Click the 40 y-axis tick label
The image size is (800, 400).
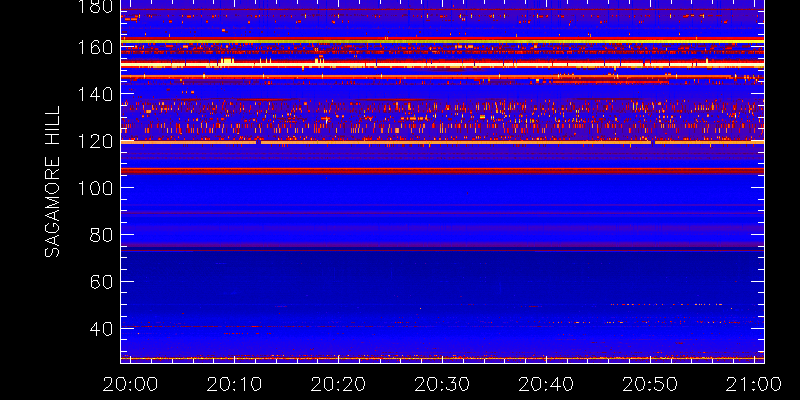coord(101,328)
